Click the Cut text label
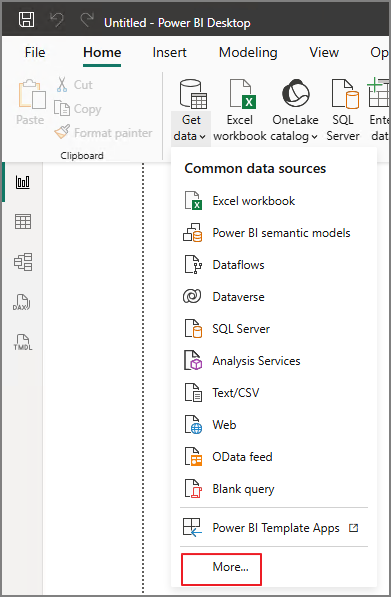This screenshot has width=391, height=597. tap(83, 85)
